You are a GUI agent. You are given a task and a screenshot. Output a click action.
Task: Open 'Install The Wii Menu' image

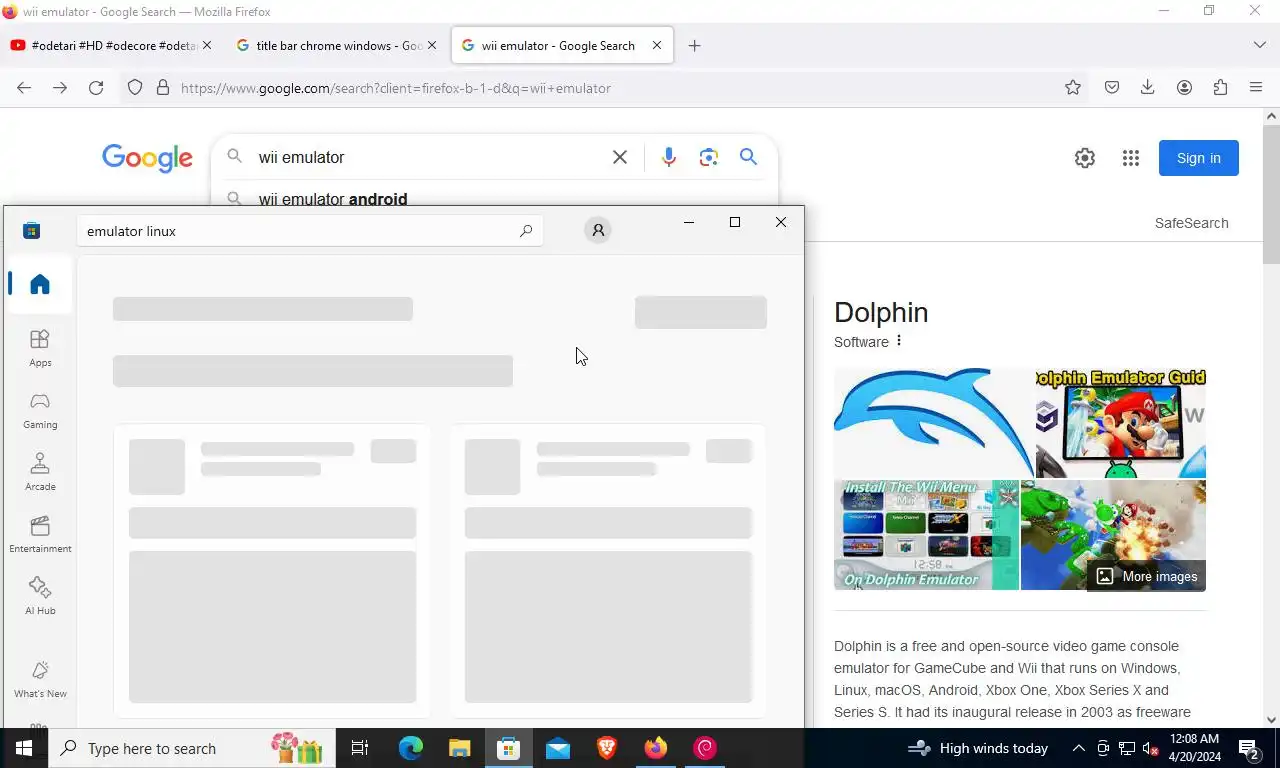click(926, 535)
